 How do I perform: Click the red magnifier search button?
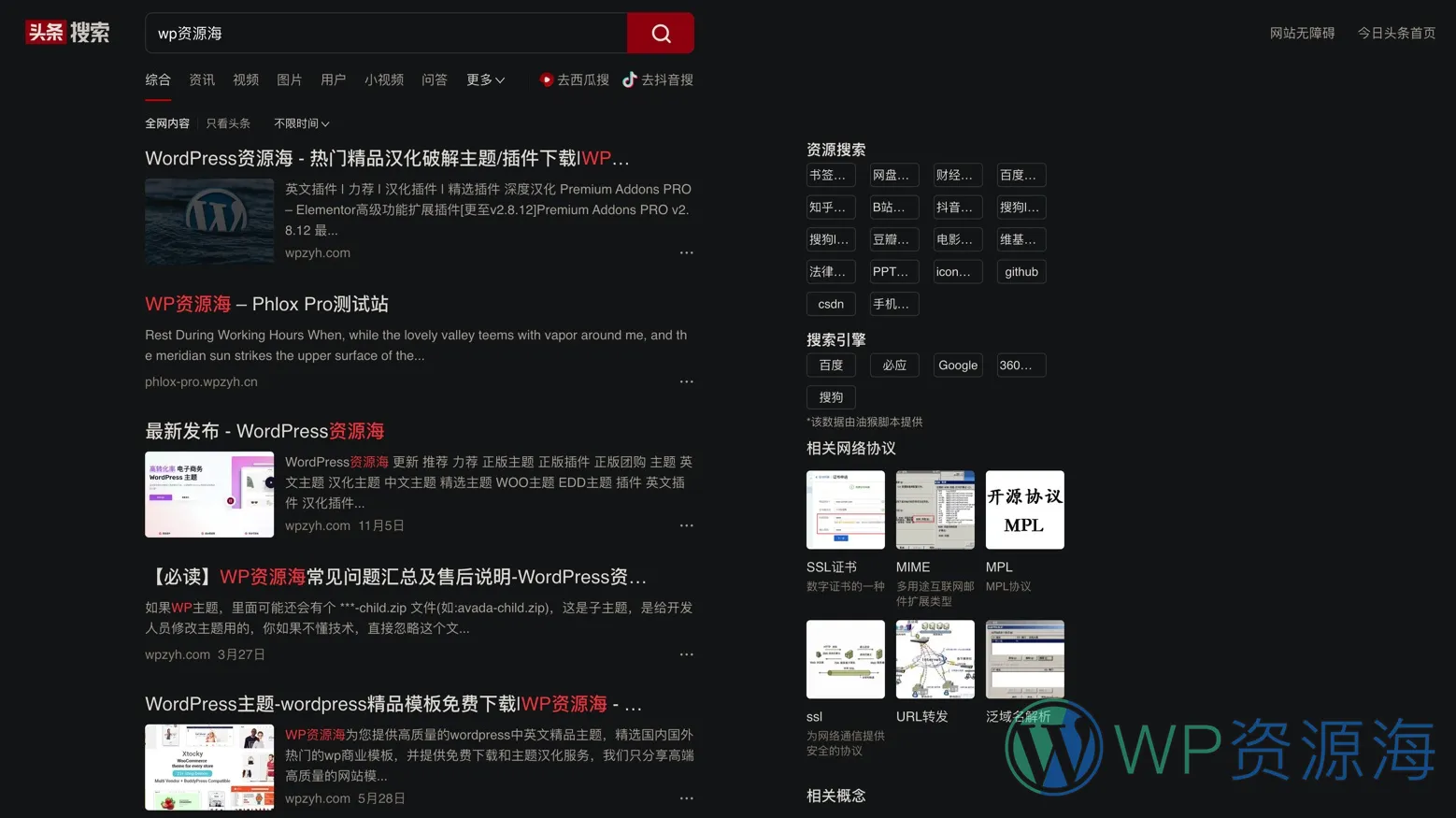[661, 34]
